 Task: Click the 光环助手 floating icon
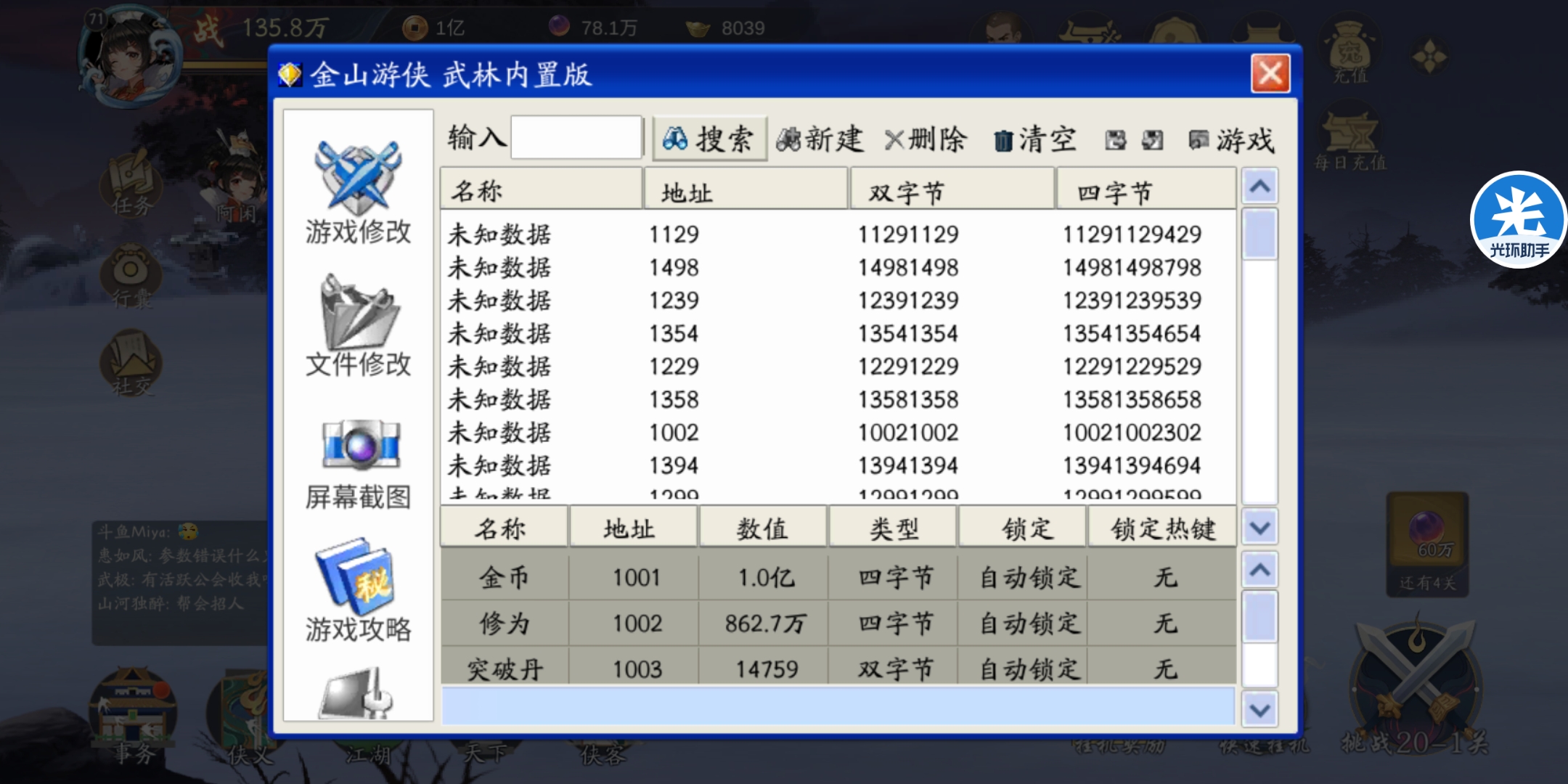[1519, 220]
